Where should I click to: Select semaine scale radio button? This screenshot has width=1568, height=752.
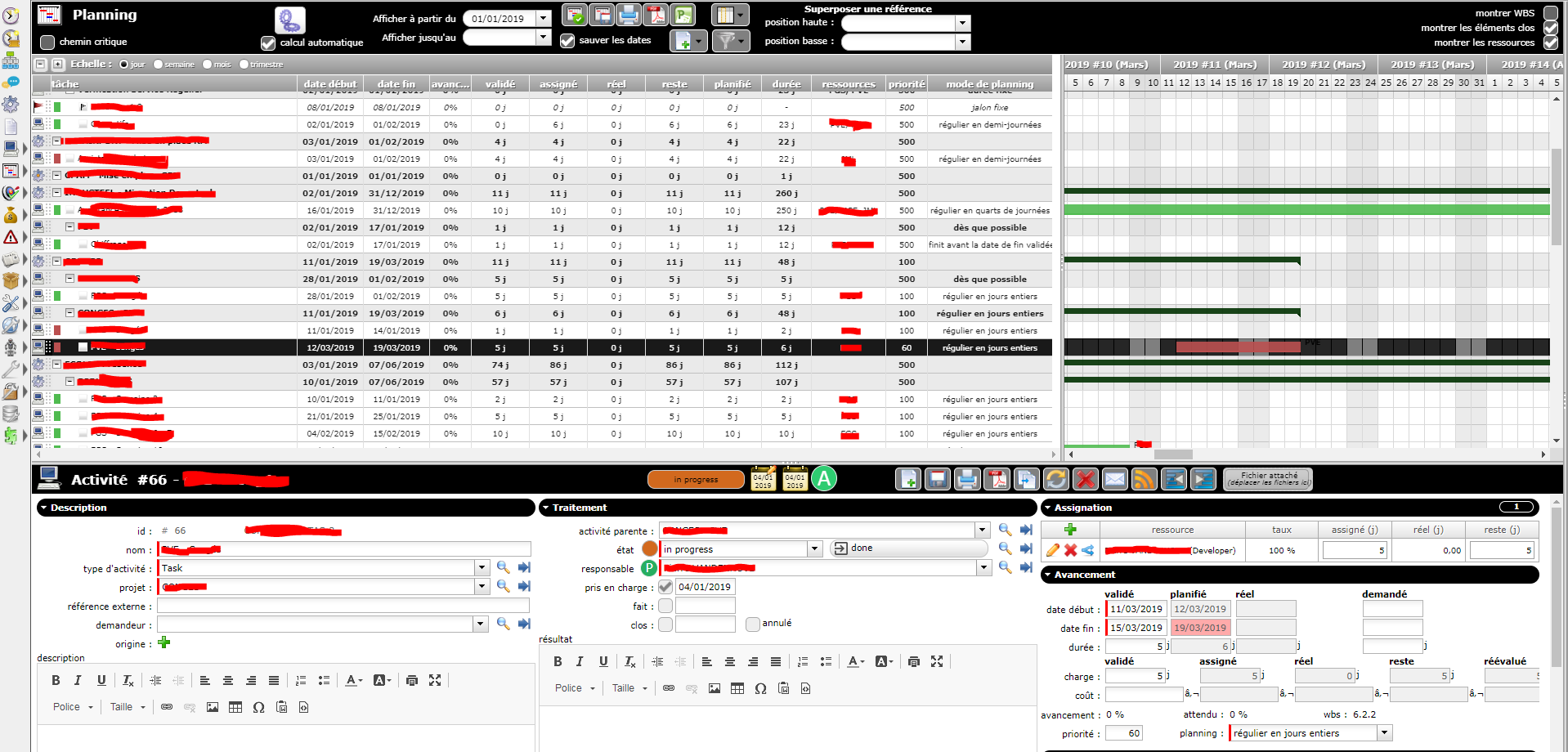159,65
